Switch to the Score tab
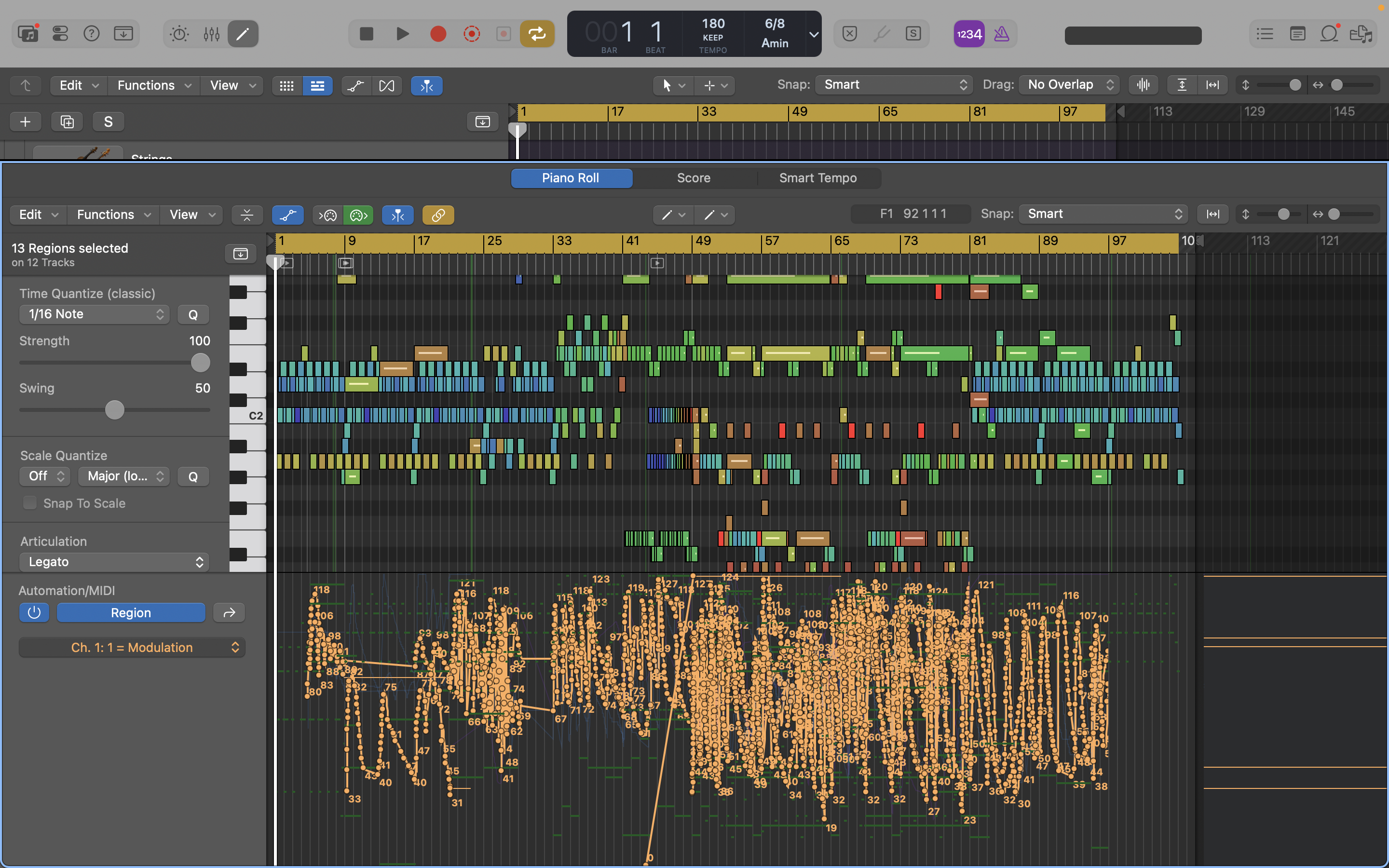Screen dimensions: 1389x868 pyautogui.click(x=694, y=178)
